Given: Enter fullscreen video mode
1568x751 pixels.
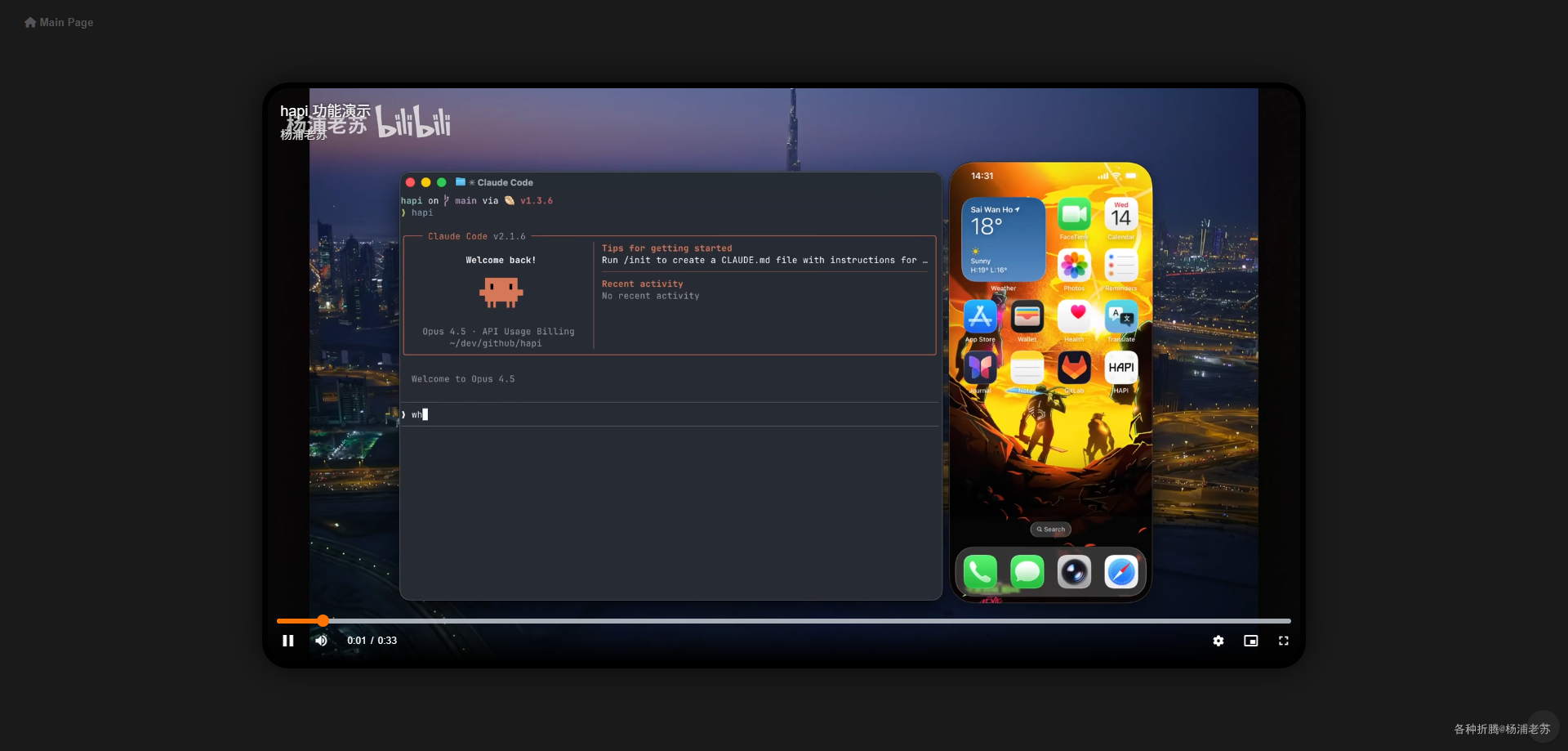Looking at the screenshot, I should (1283, 641).
